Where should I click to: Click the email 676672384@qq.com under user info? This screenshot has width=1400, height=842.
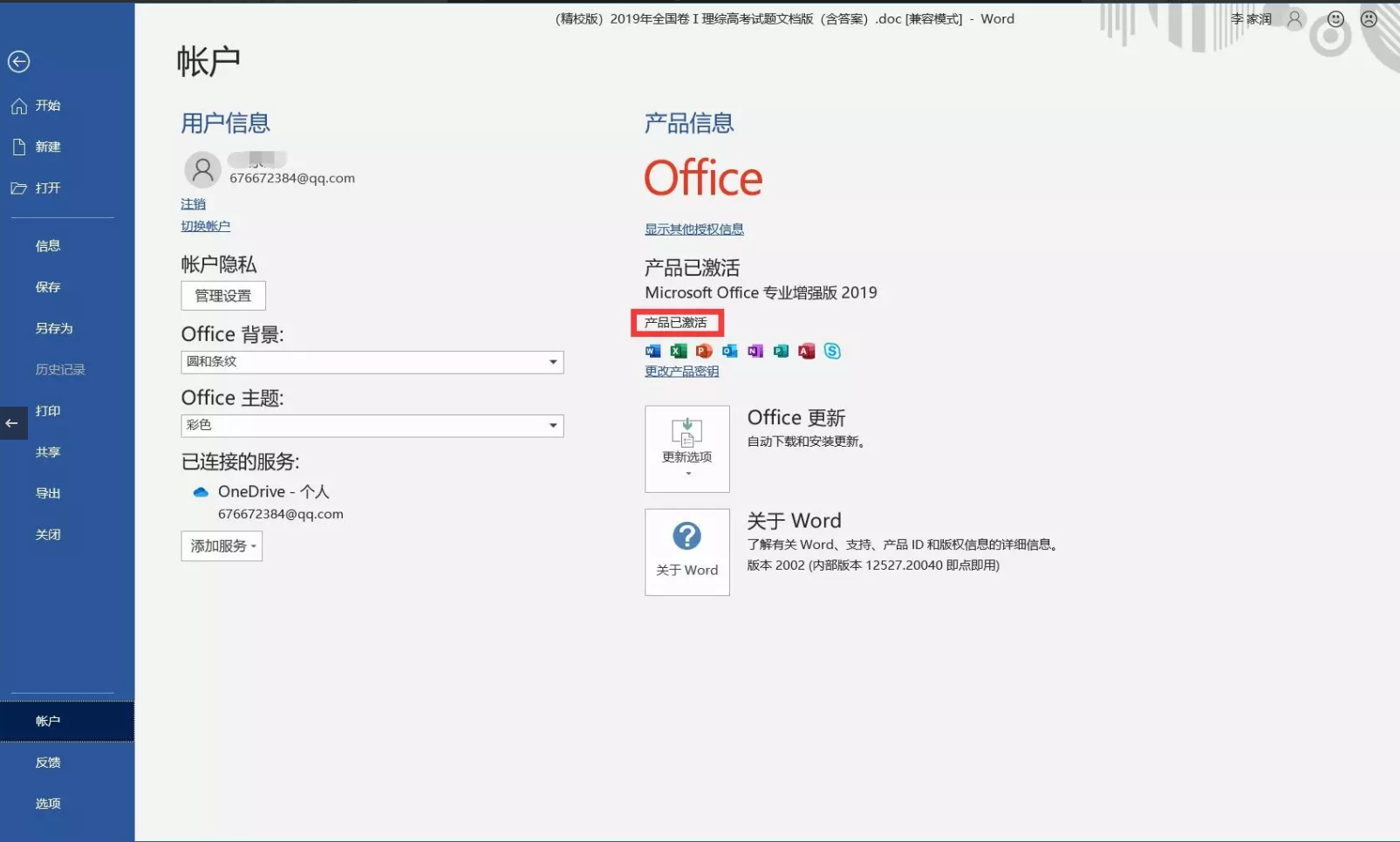point(292,178)
